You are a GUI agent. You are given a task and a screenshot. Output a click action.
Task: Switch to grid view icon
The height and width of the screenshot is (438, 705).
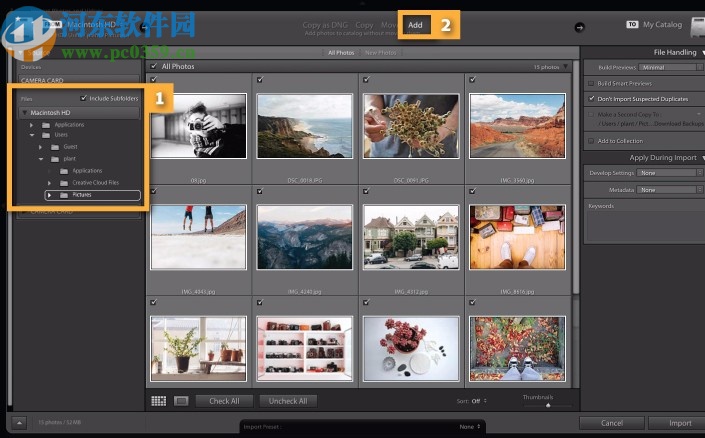[158, 401]
